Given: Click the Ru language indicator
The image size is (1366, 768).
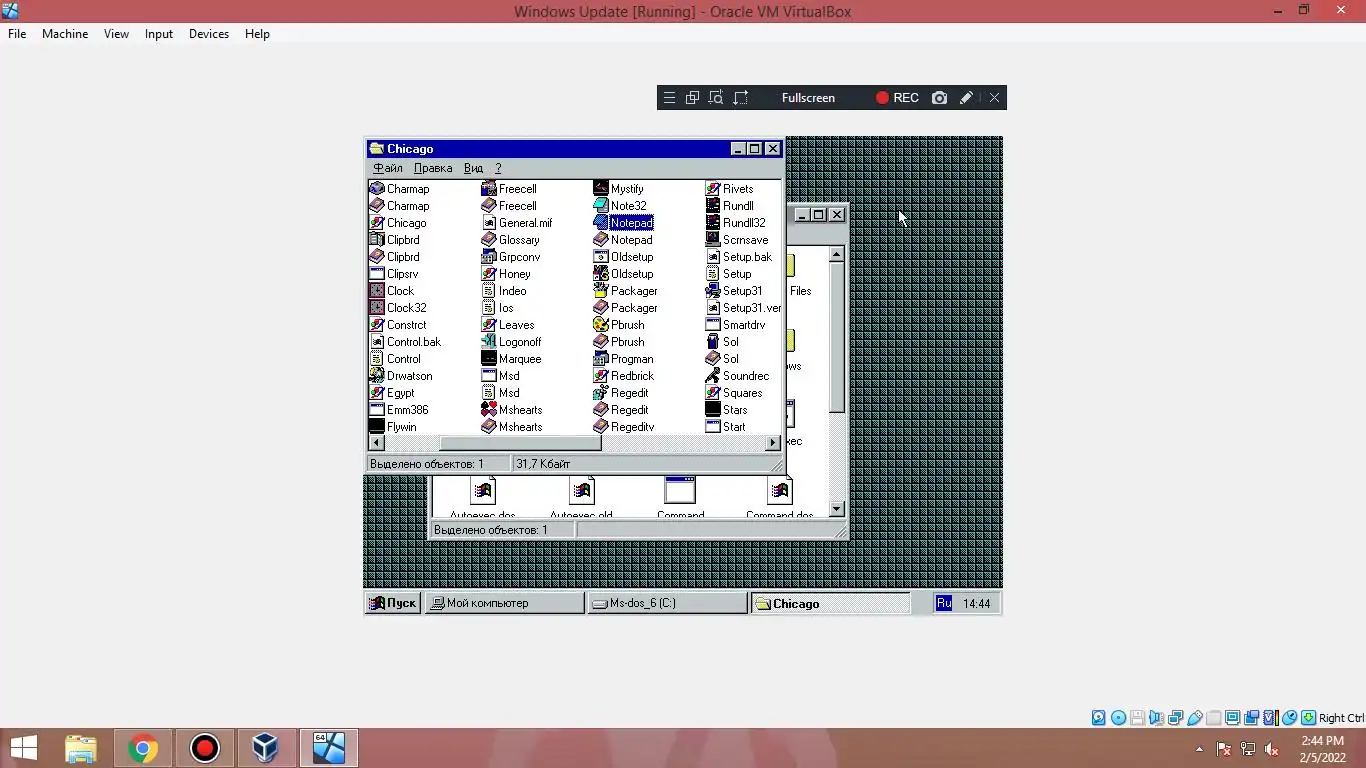Looking at the screenshot, I should [x=944, y=603].
